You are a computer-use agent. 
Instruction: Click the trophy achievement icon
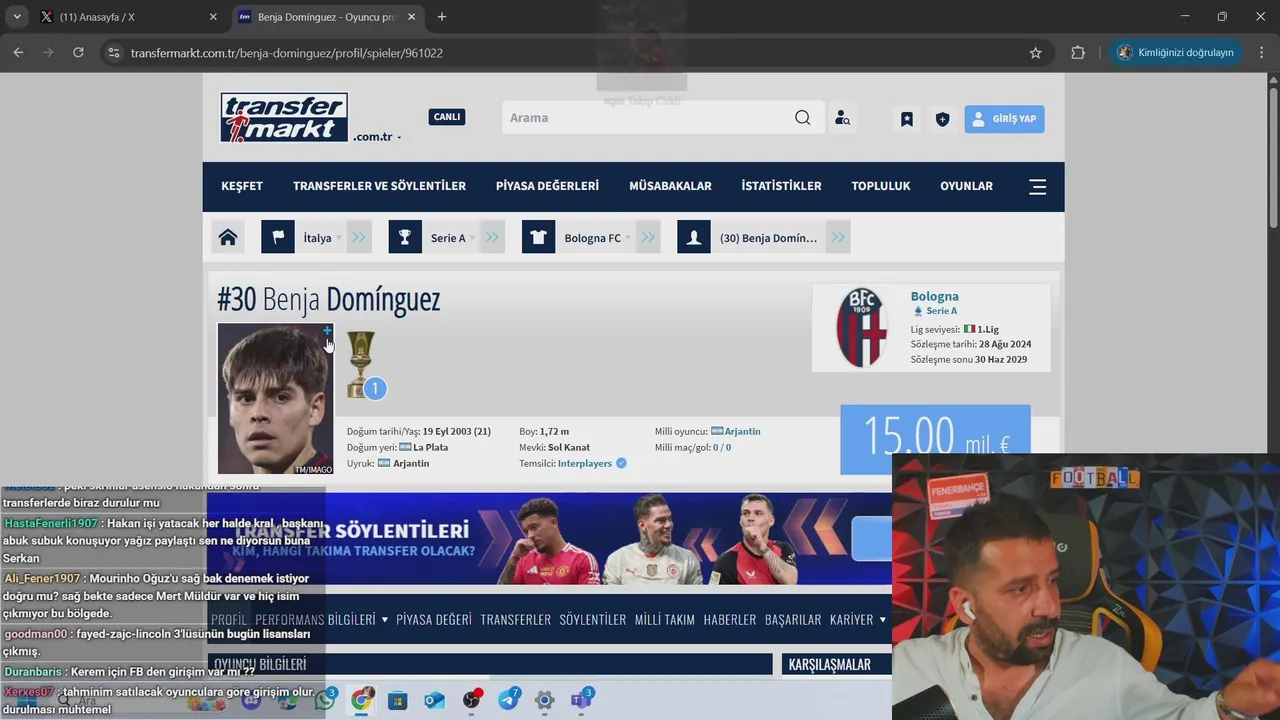361,364
